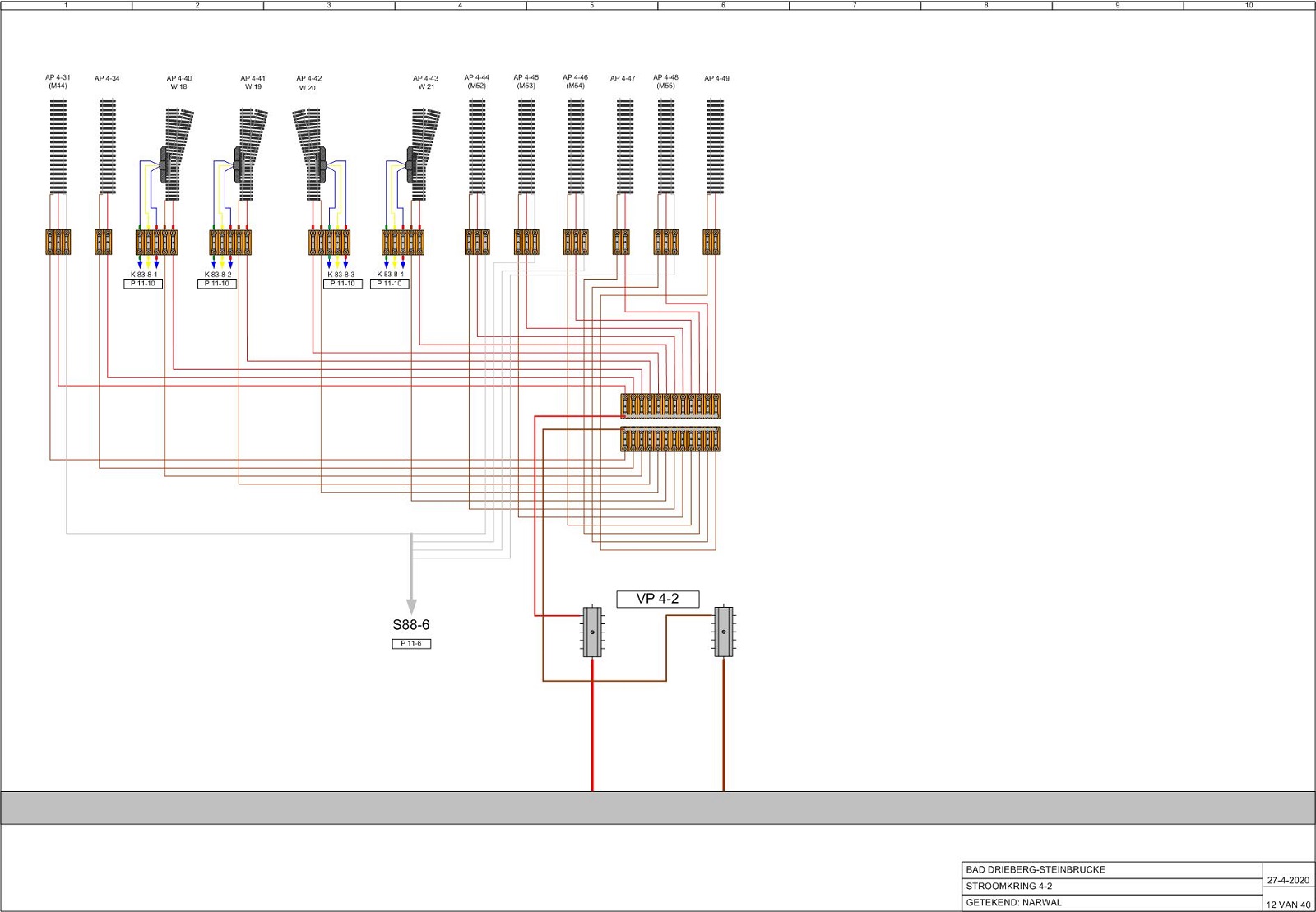Click column header 10 on the top ruler
This screenshot has width=1316, height=912.
point(1249,5)
